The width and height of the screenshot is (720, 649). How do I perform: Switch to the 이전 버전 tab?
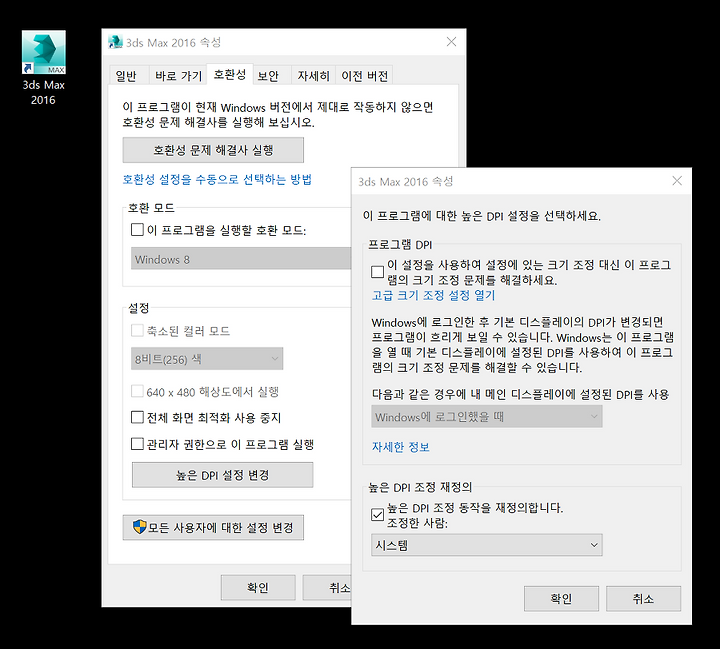(365, 75)
